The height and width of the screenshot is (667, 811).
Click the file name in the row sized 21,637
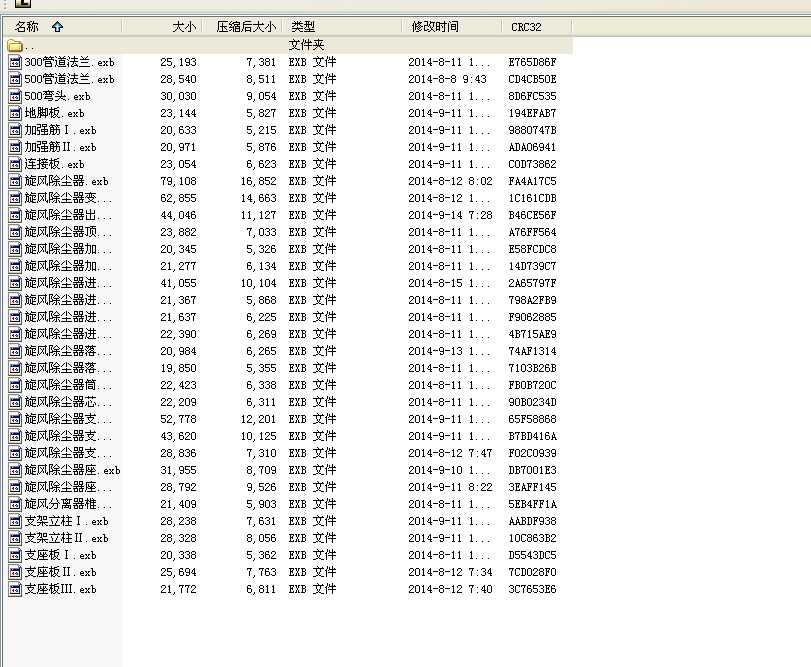[68, 317]
